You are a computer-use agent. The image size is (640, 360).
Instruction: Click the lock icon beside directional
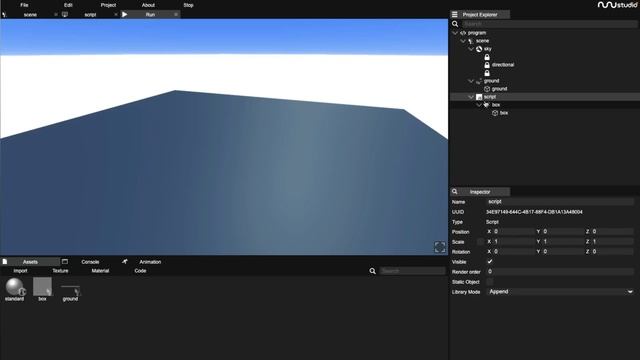pos(487,65)
